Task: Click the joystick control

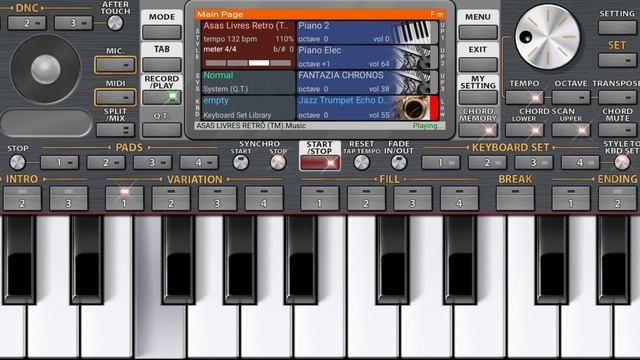Action: point(45,69)
